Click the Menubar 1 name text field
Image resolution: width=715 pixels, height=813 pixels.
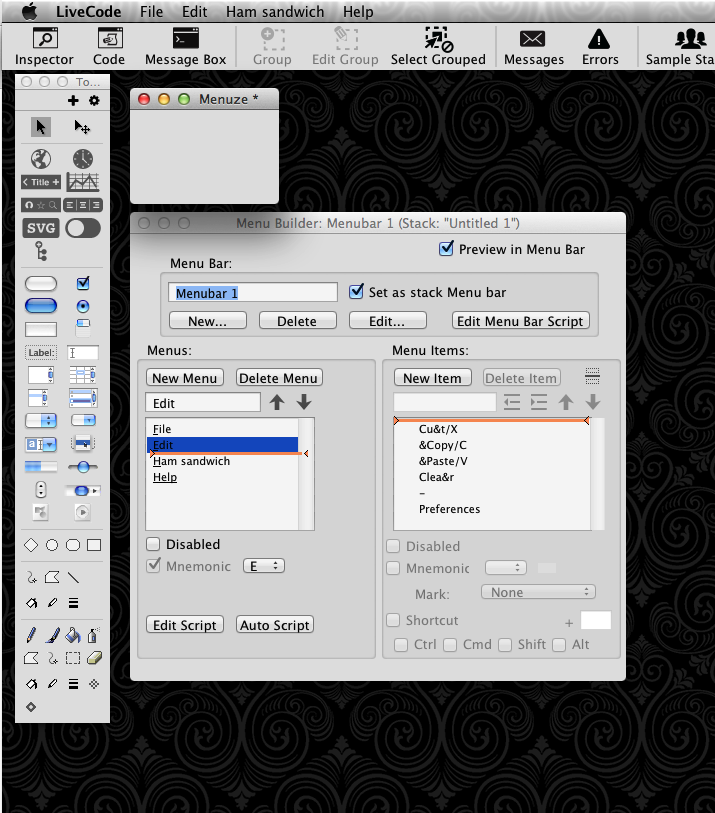(x=254, y=293)
